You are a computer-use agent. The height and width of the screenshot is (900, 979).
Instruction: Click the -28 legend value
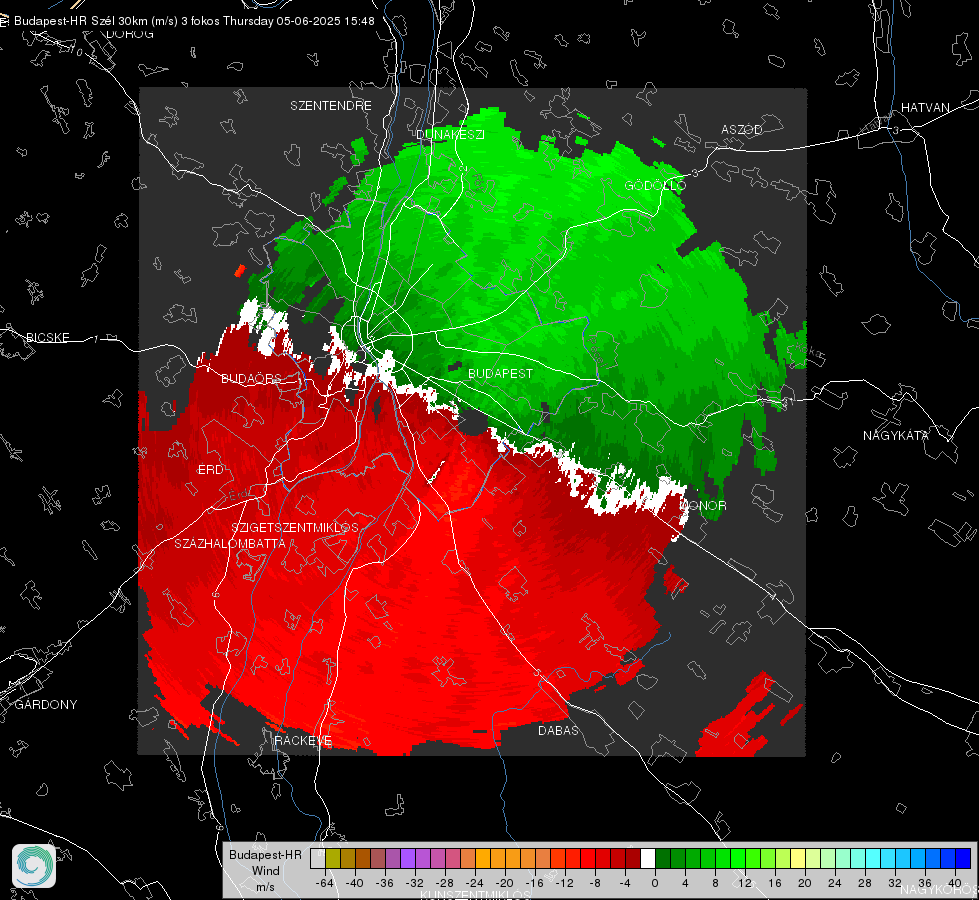pos(445,883)
